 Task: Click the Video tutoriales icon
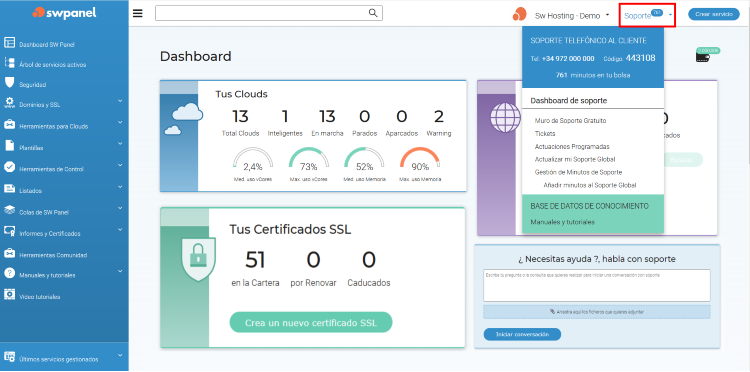pos(10,295)
